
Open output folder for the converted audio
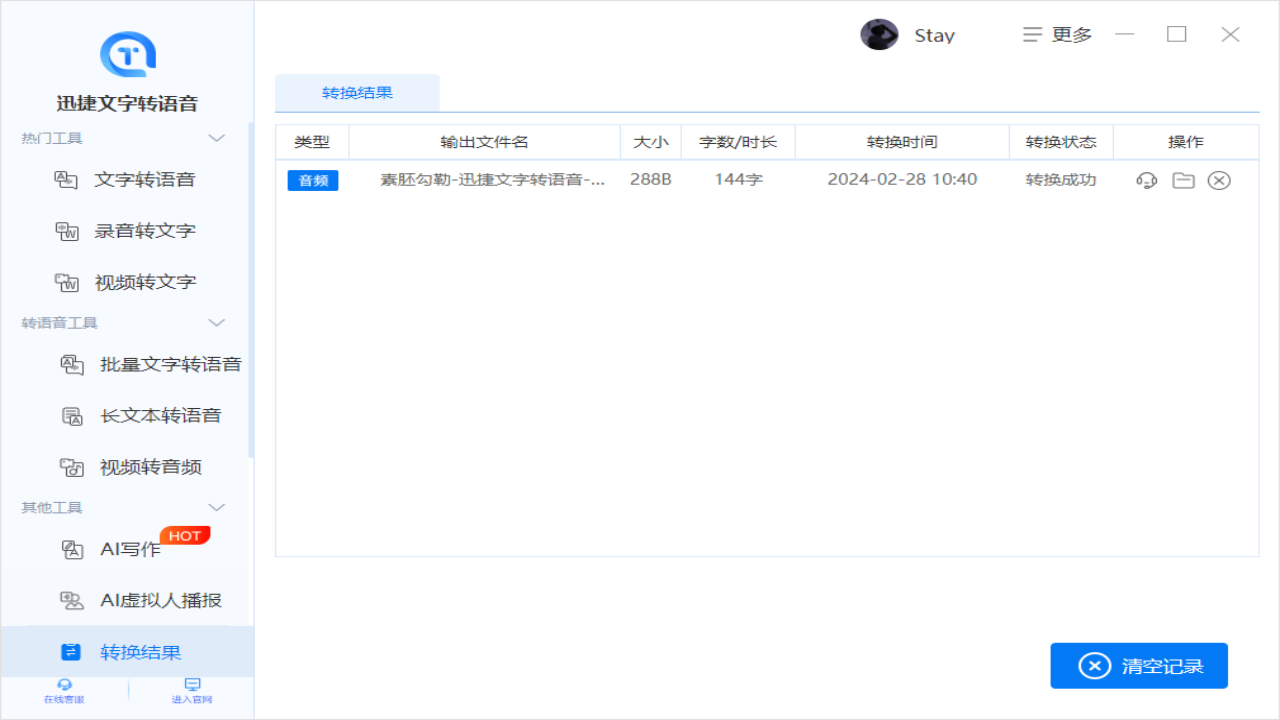[1183, 181]
